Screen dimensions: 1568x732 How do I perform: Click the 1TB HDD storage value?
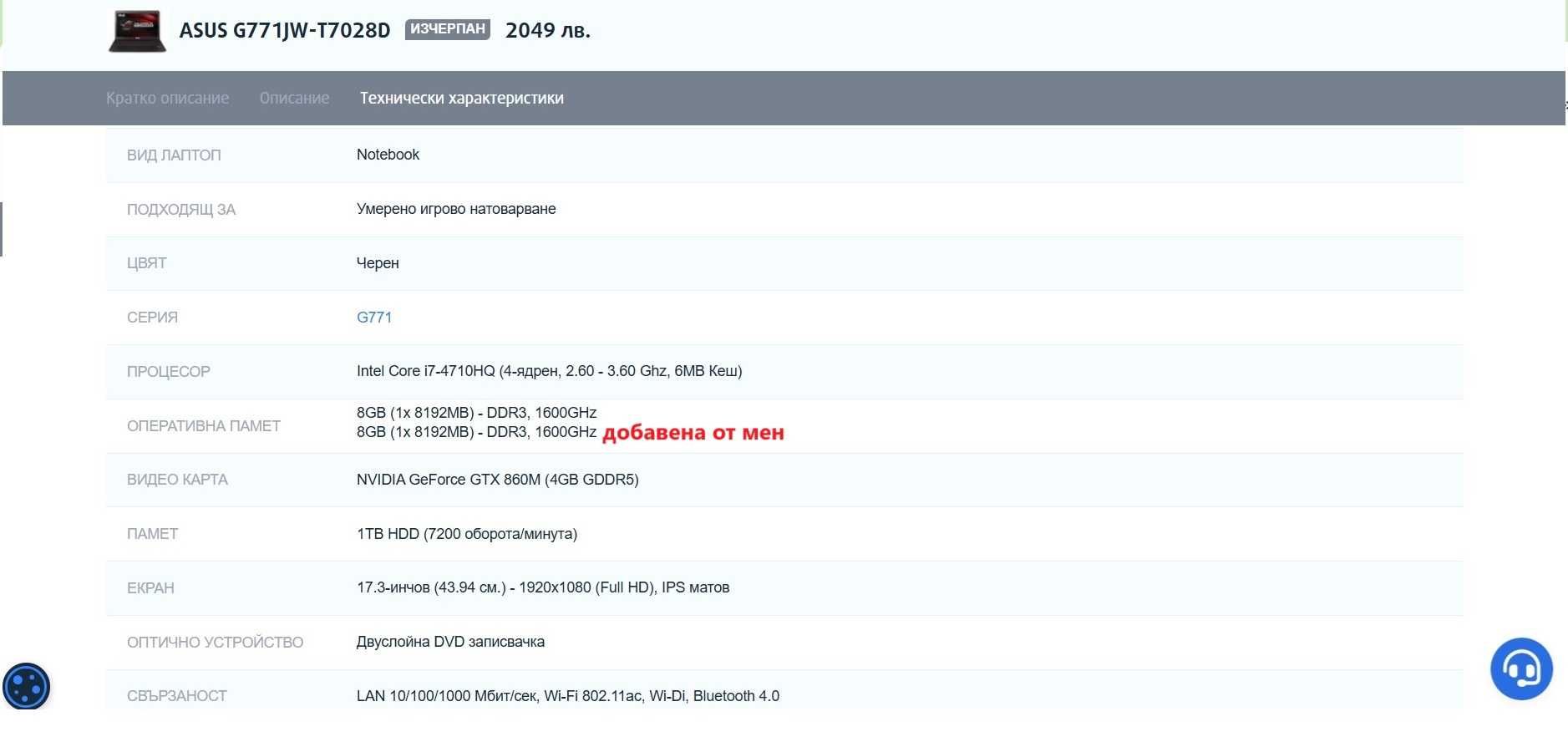[467, 534]
